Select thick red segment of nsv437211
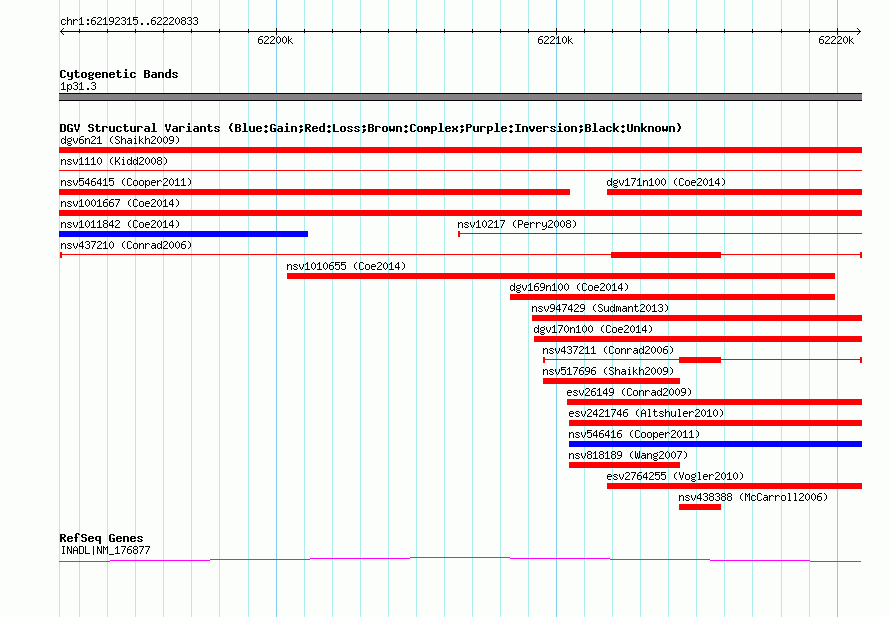890x617 pixels. click(700, 360)
